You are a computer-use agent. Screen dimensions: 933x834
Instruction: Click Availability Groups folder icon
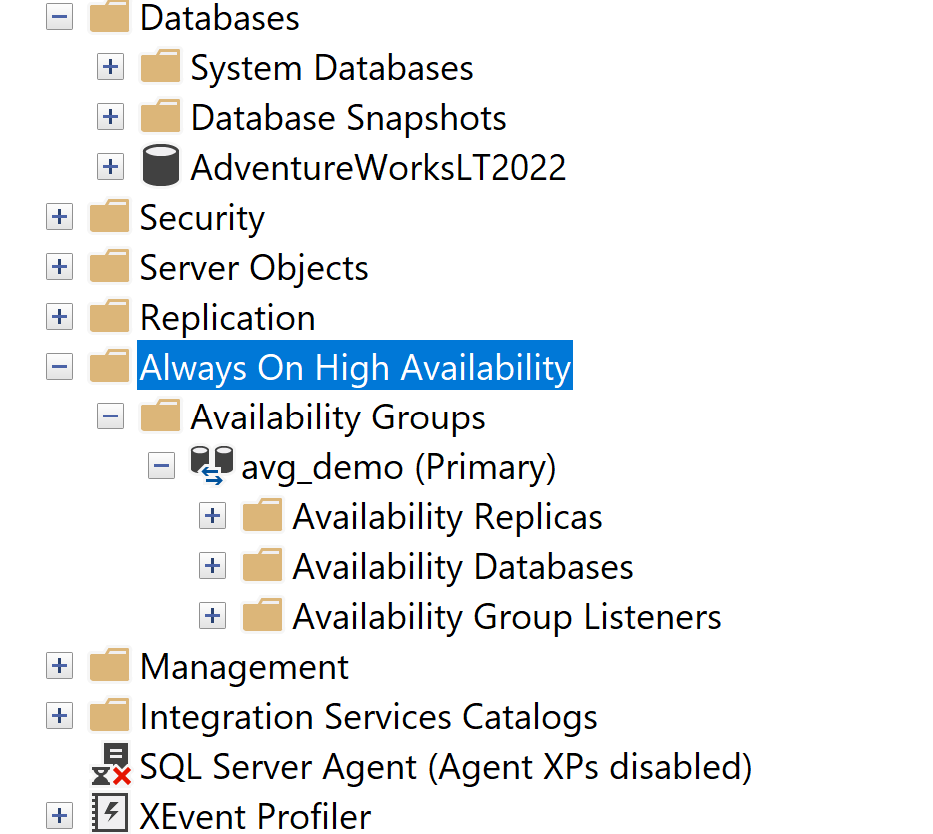[x=161, y=415]
